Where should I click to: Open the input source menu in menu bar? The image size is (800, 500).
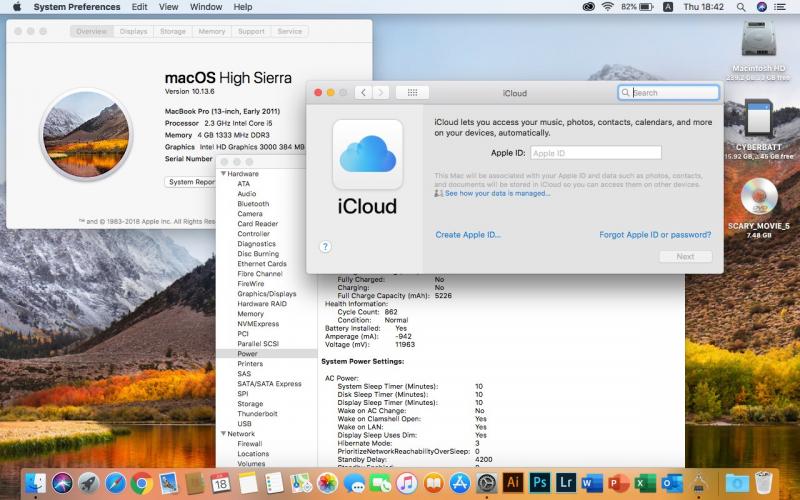pos(668,7)
